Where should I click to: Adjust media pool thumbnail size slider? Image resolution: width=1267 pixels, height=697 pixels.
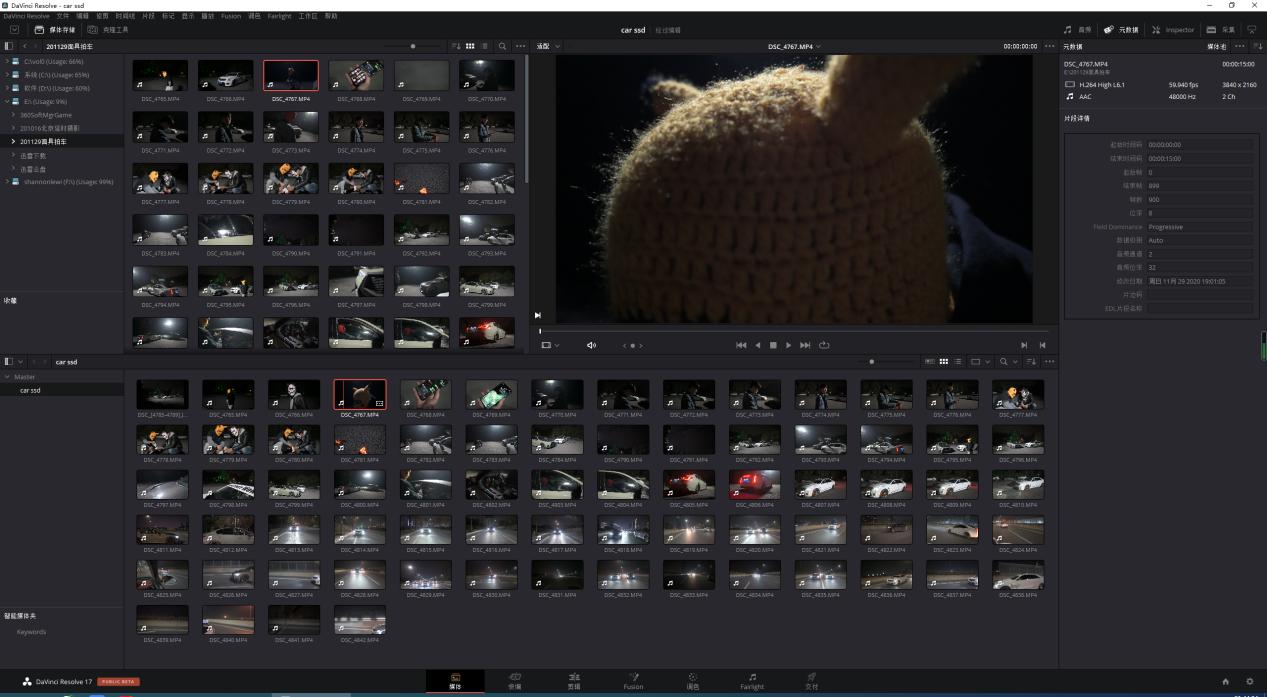(872, 361)
